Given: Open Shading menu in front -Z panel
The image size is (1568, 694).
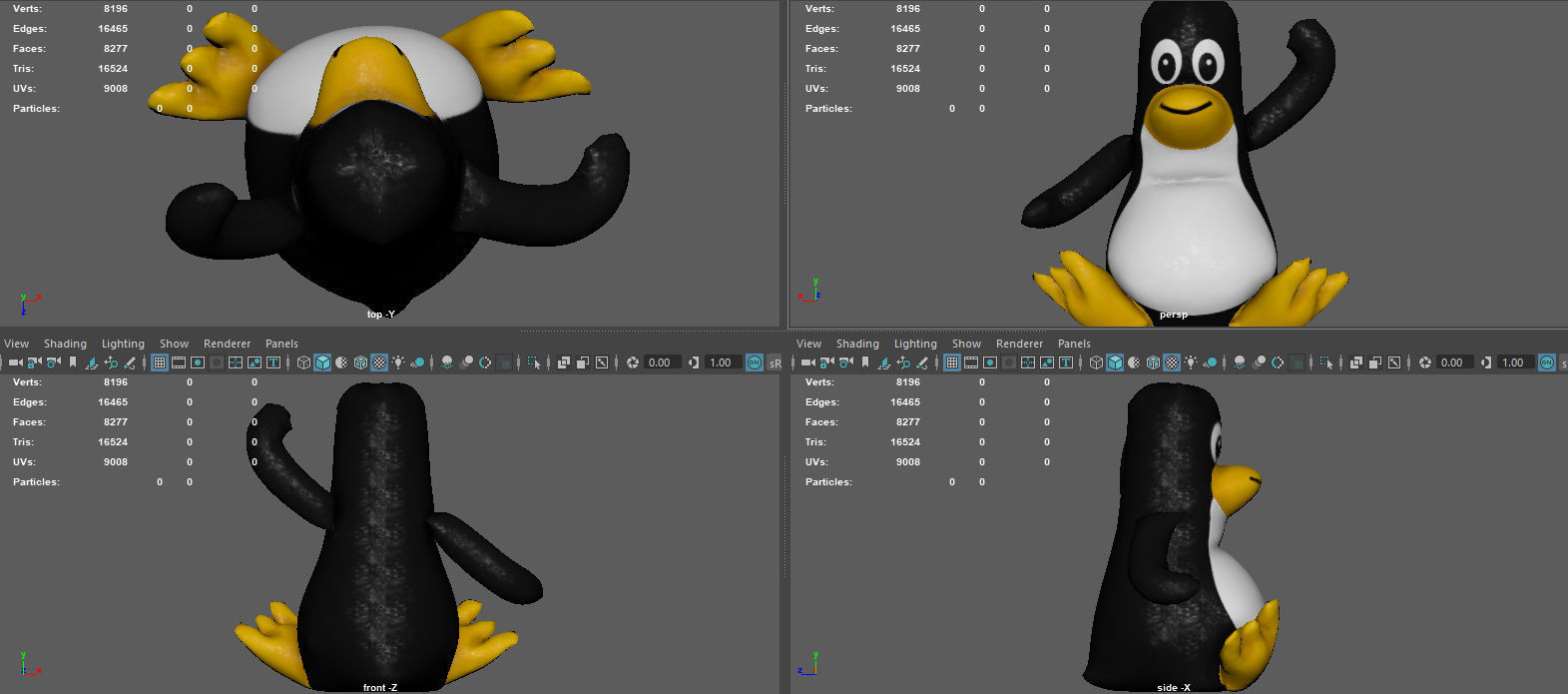Looking at the screenshot, I should [65, 344].
